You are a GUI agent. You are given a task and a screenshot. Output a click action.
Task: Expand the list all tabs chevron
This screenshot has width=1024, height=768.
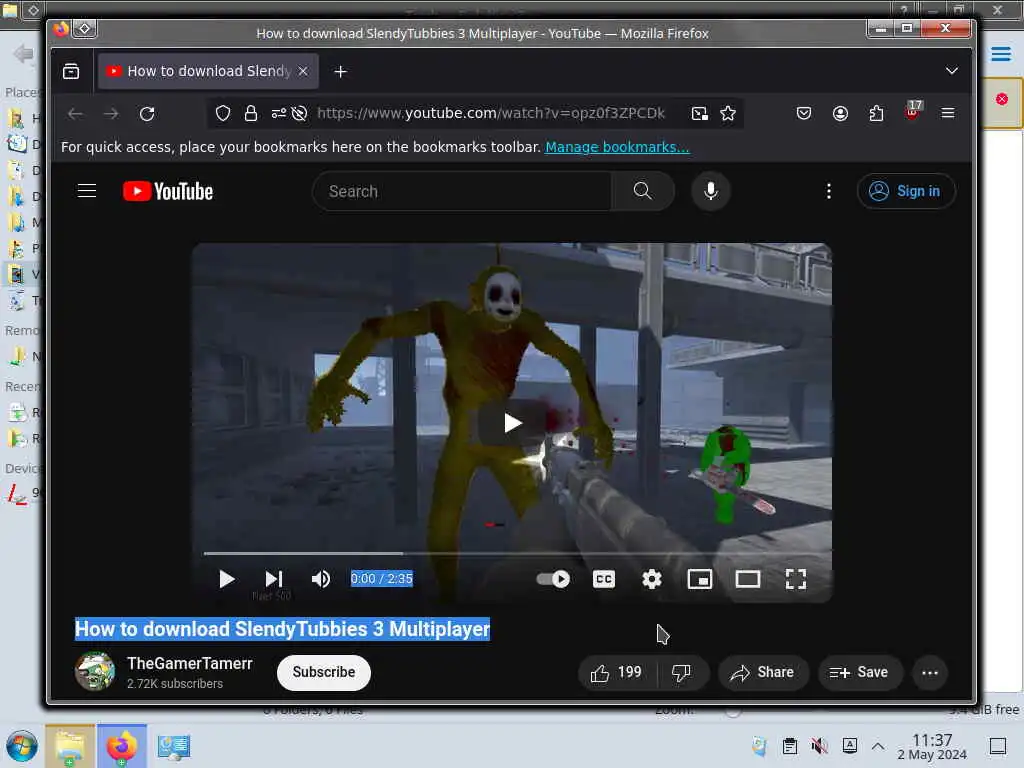tap(952, 71)
